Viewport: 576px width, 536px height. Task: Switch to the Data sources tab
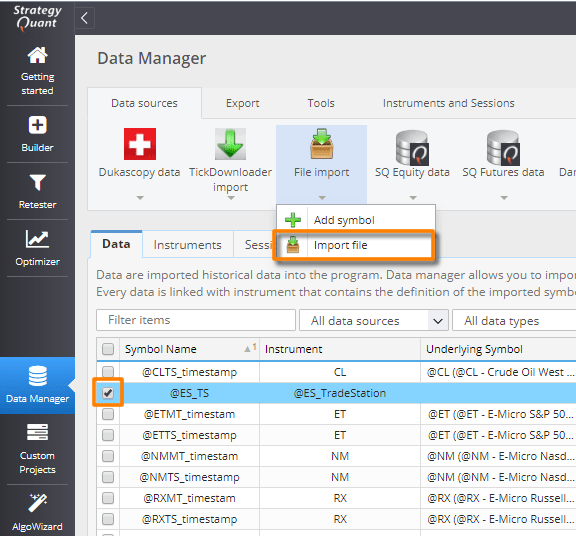[x=144, y=103]
